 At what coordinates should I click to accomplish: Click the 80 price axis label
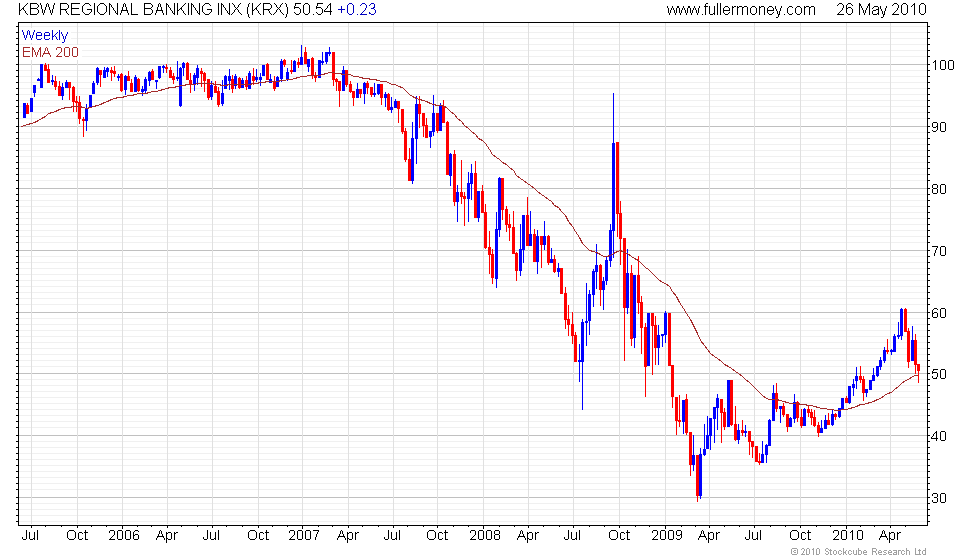(939, 189)
